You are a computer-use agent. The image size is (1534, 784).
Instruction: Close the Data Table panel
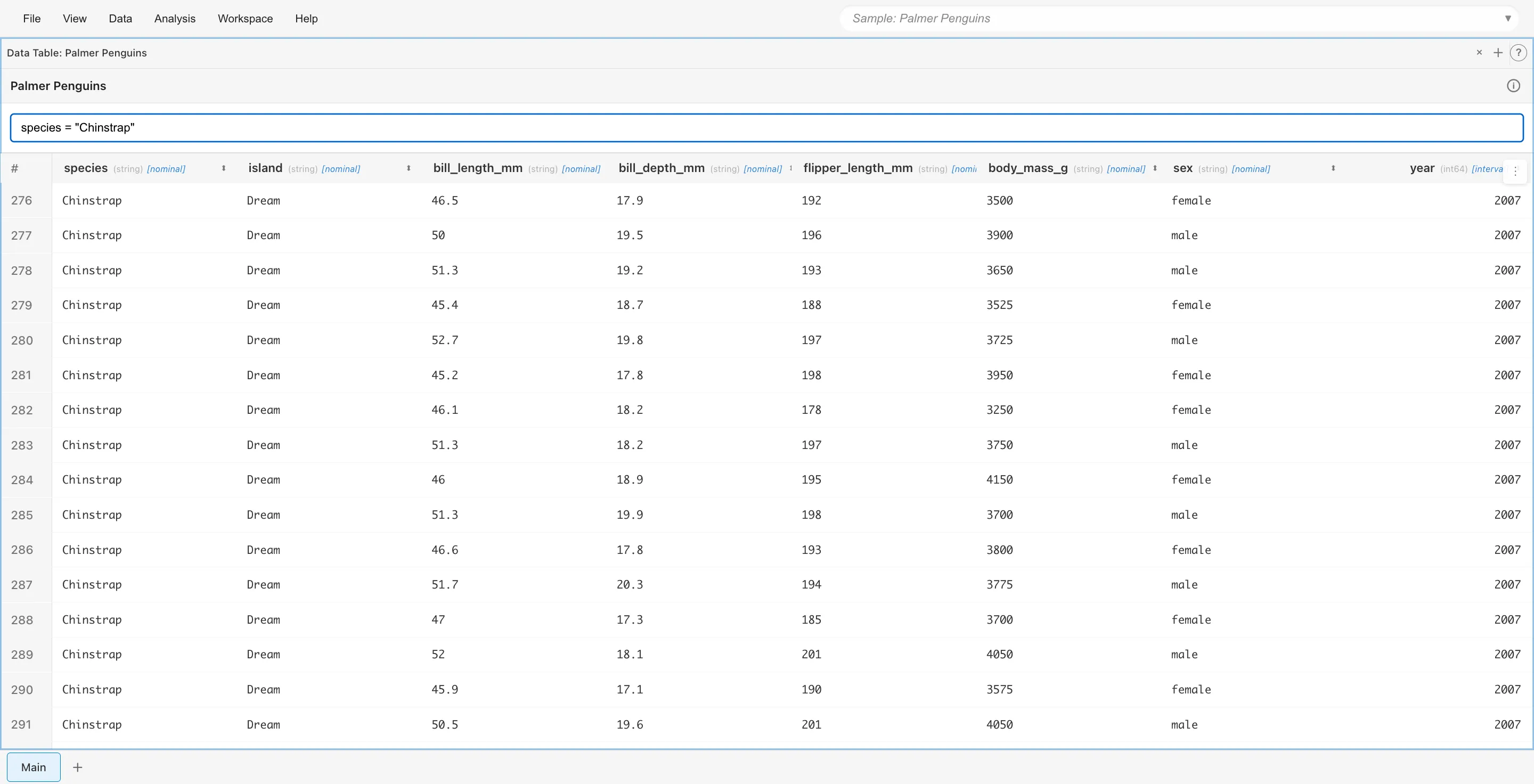pyautogui.click(x=1479, y=52)
